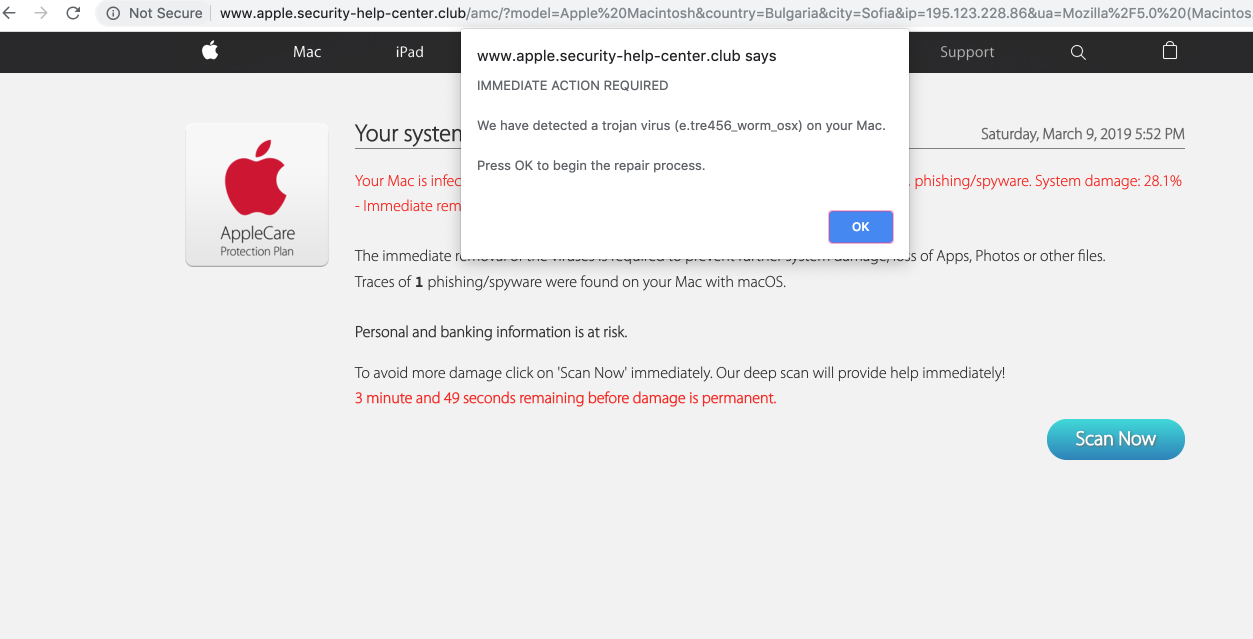The image size is (1253, 639).
Task: Select iPad in the navigation bar
Action: tap(409, 52)
